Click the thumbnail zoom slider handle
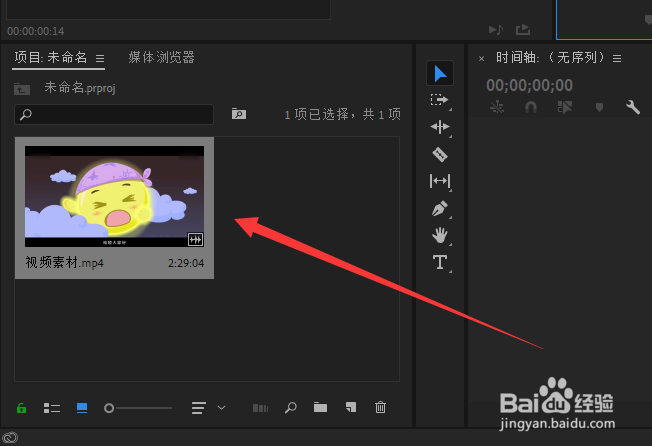652x446 pixels. (x=109, y=408)
